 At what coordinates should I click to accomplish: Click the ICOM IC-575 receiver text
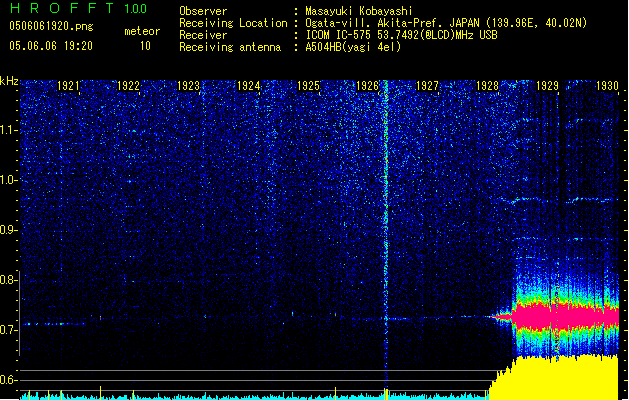(401, 35)
